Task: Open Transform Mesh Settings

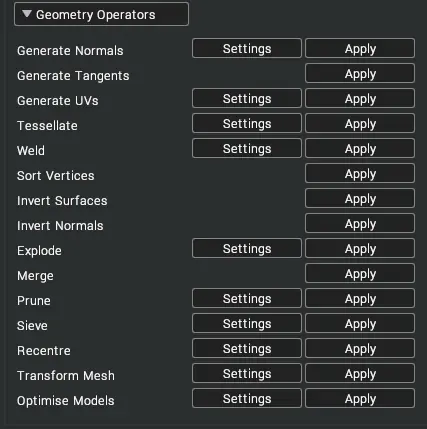Action: pos(247,373)
